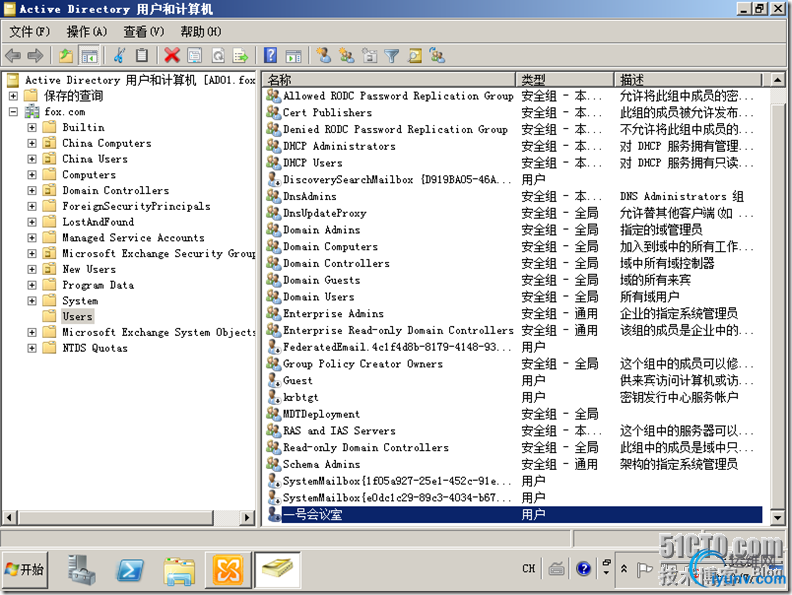This screenshot has width=792, height=595.
Task: Click the Back arrow toolbar icon
Action: point(13,56)
